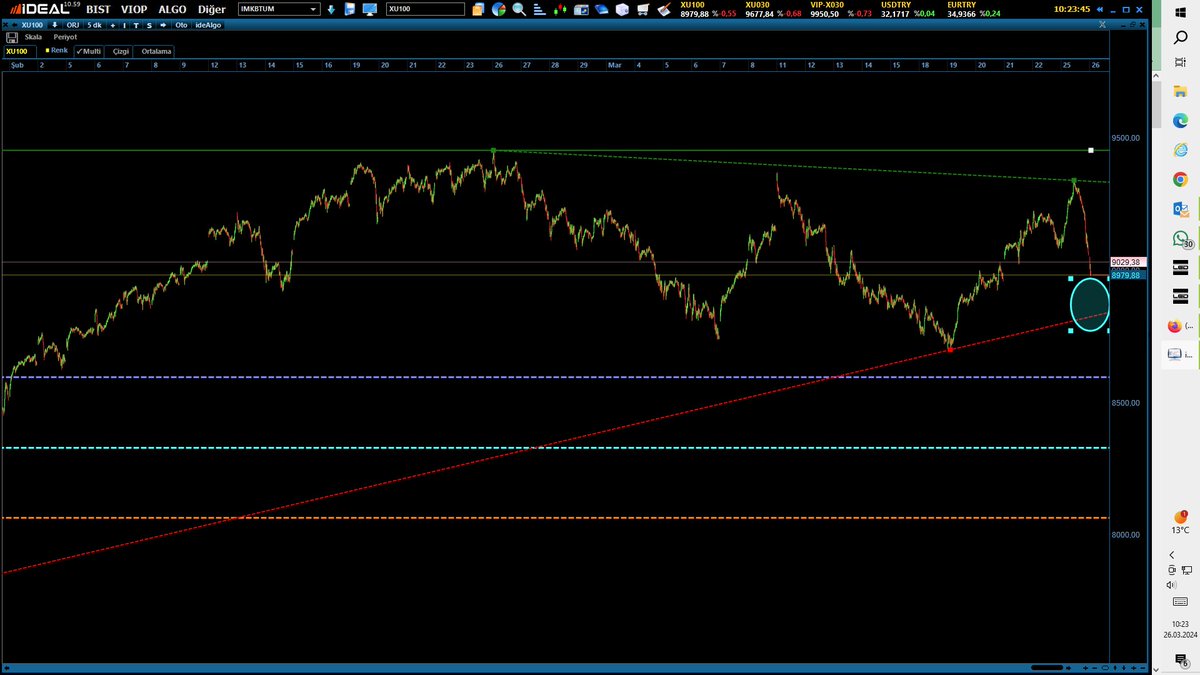Select the white square handle on green line
The height and width of the screenshot is (675, 1200).
pyautogui.click(x=1091, y=150)
